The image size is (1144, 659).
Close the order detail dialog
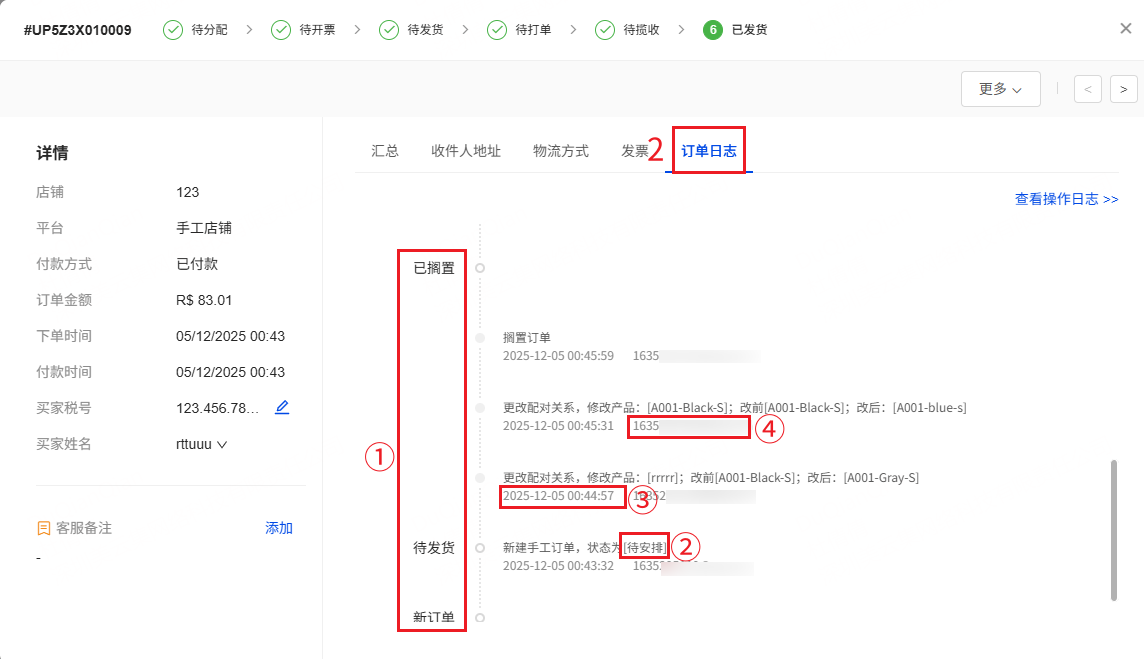click(x=1125, y=28)
